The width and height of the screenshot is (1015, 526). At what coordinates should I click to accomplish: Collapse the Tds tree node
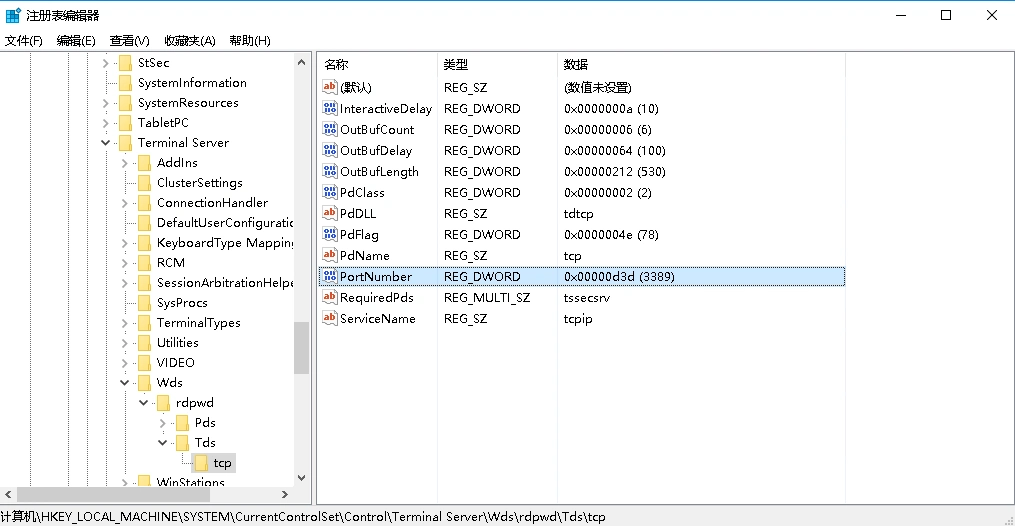[x=162, y=443]
